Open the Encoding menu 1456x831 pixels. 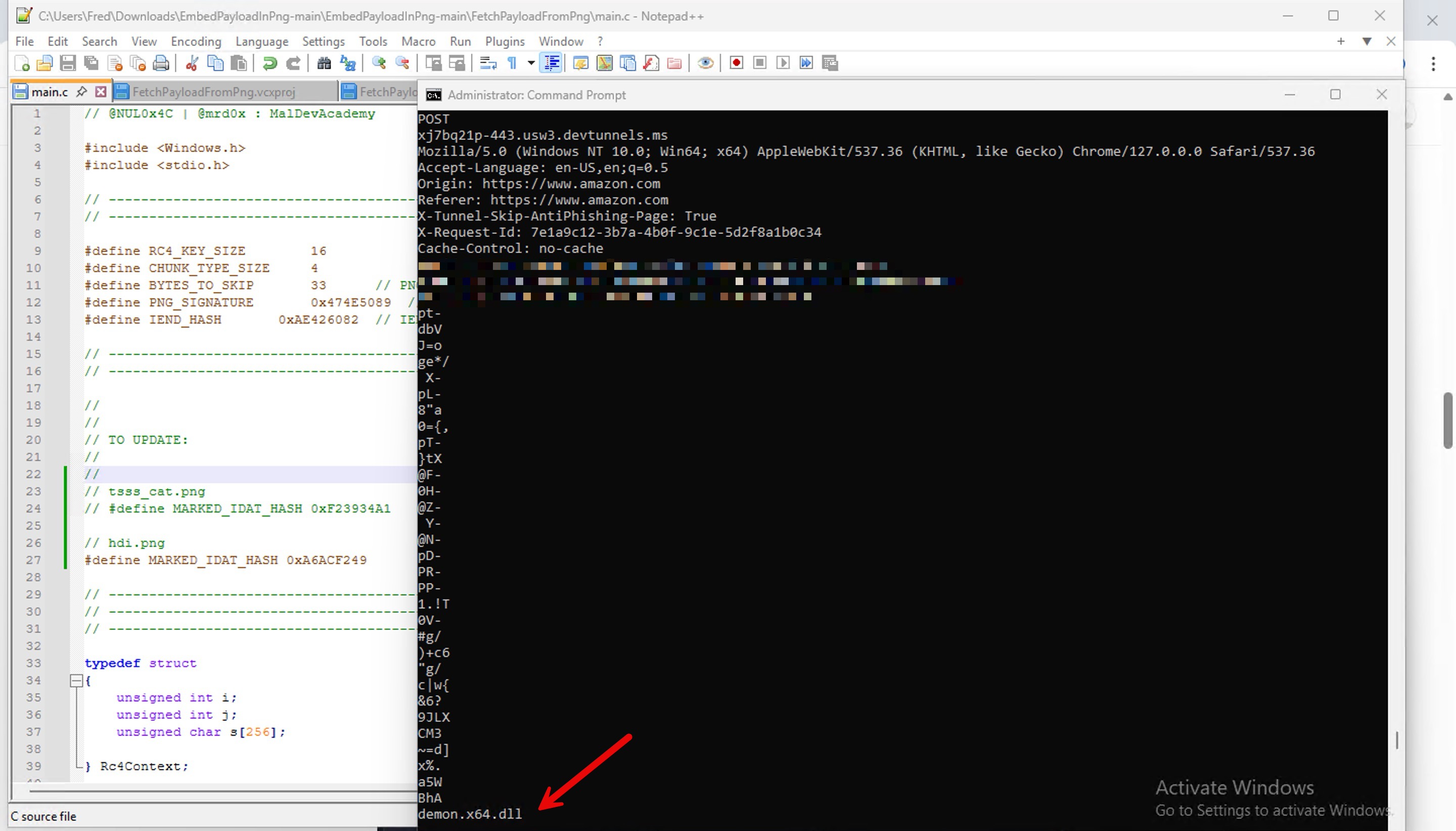[196, 41]
